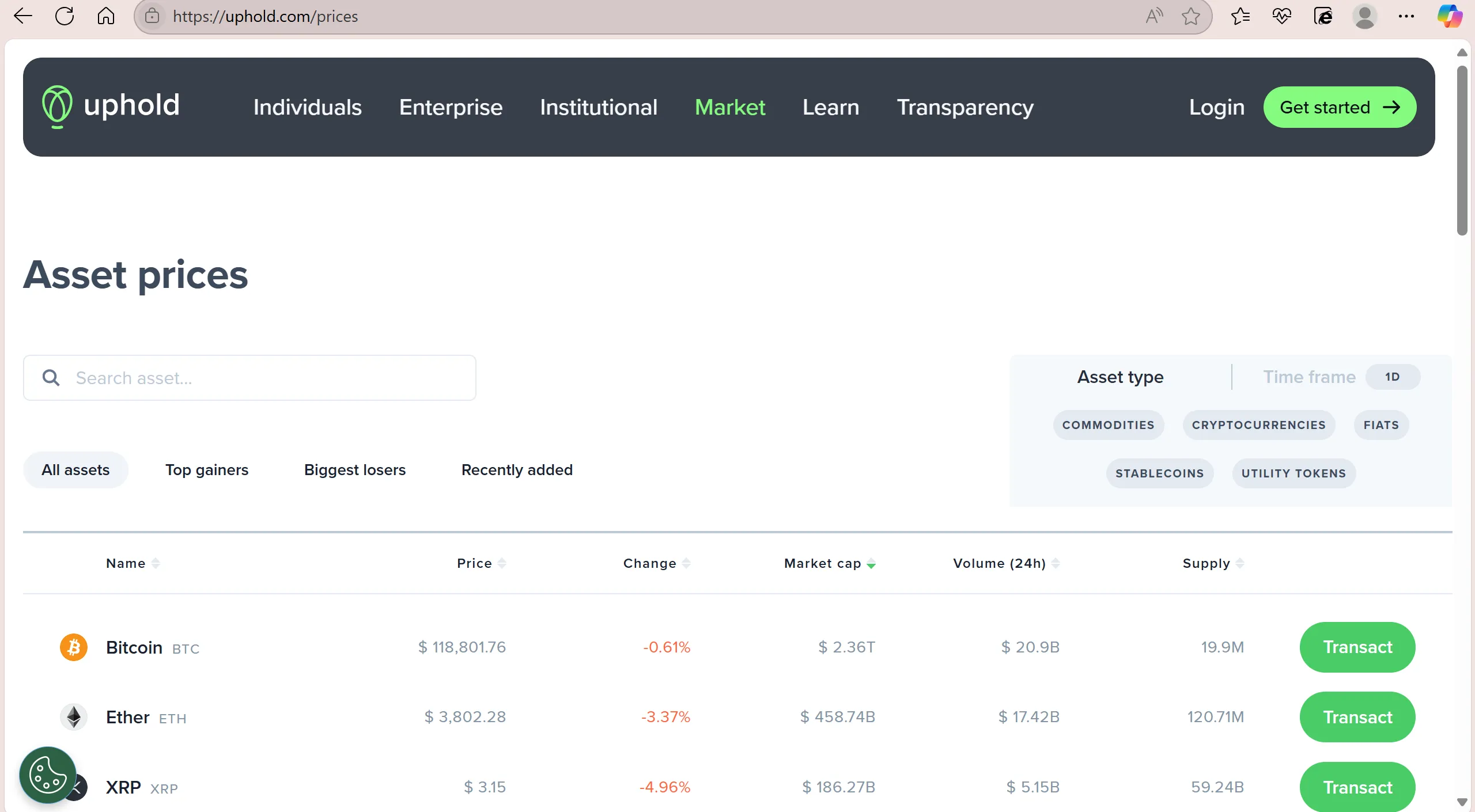Open the Individuals nav menu

tap(308, 107)
